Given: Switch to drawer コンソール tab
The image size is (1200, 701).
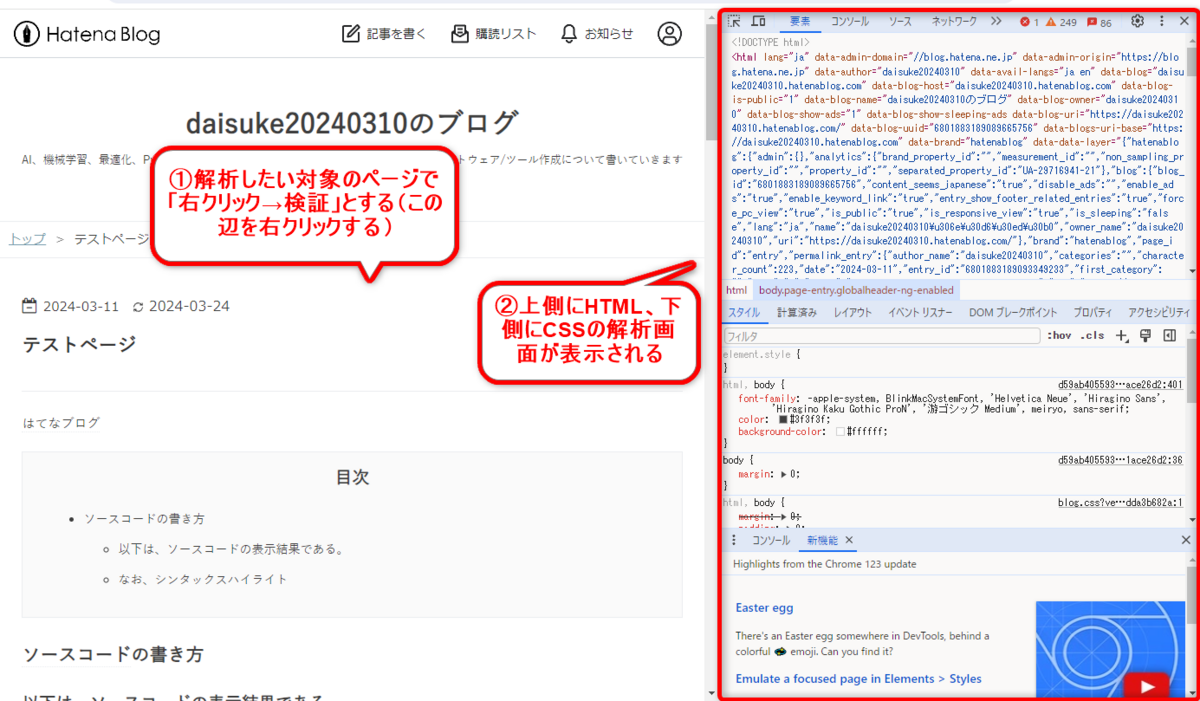Looking at the screenshot, I should (x=771, y=540).
